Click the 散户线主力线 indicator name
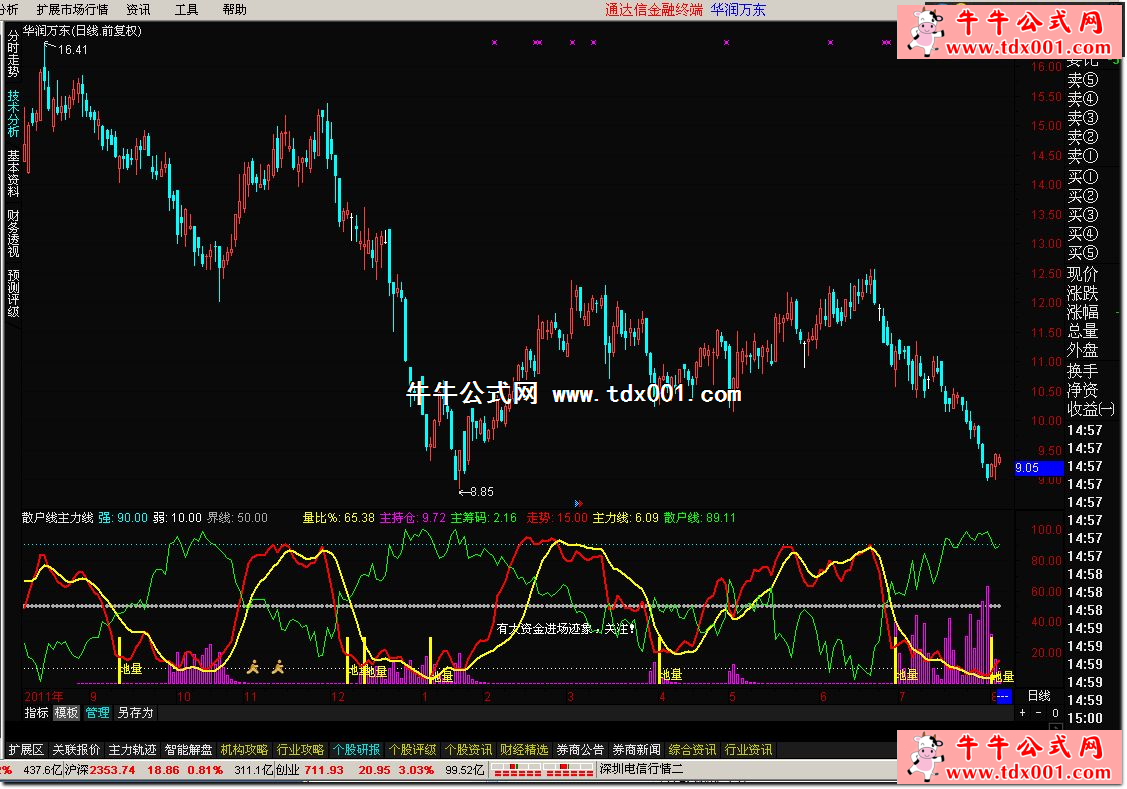The height and width of the screenshot is (789, 1127). click(58, 517)
